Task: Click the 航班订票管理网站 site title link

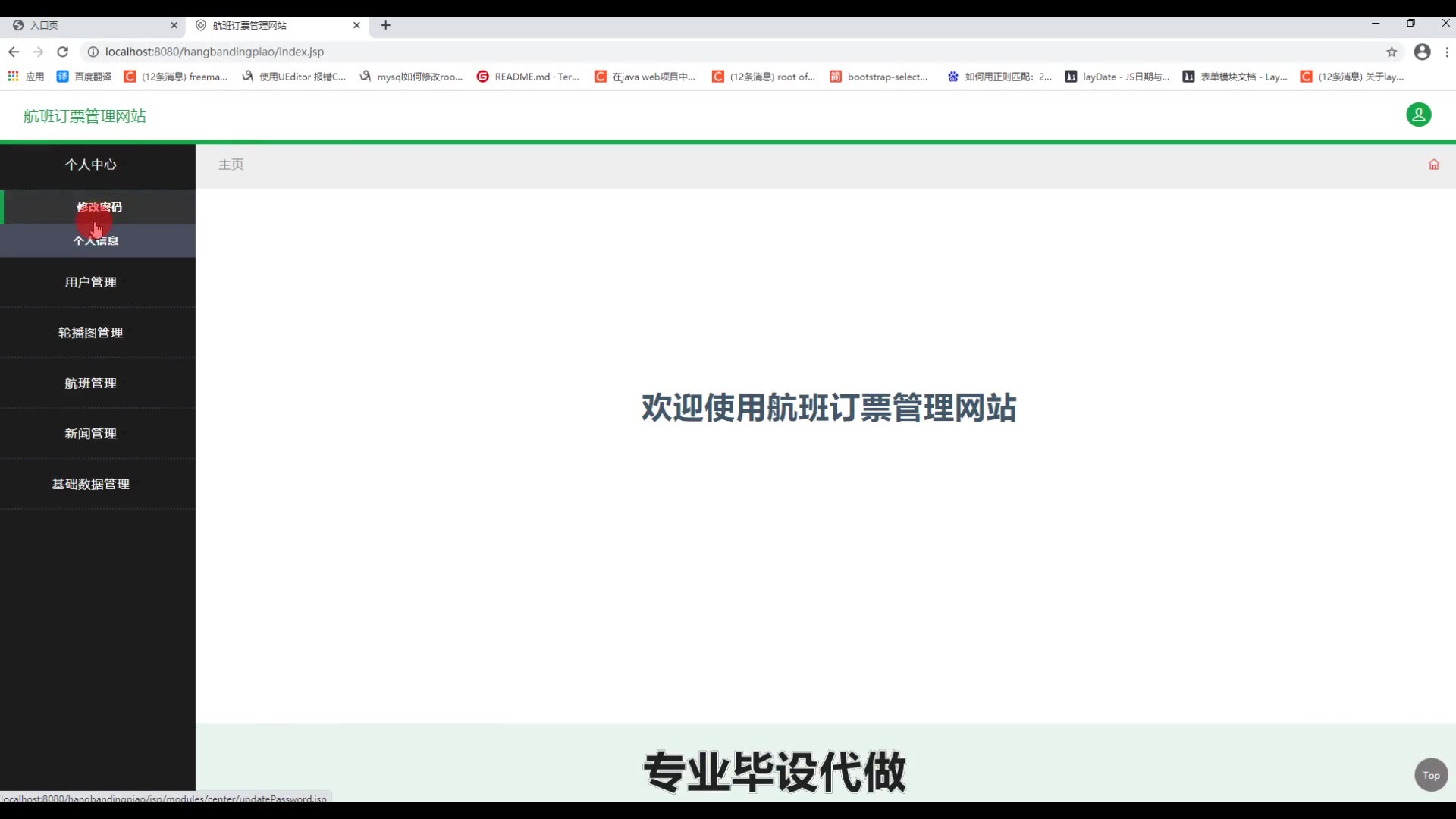Action: [x=84, y=116]
